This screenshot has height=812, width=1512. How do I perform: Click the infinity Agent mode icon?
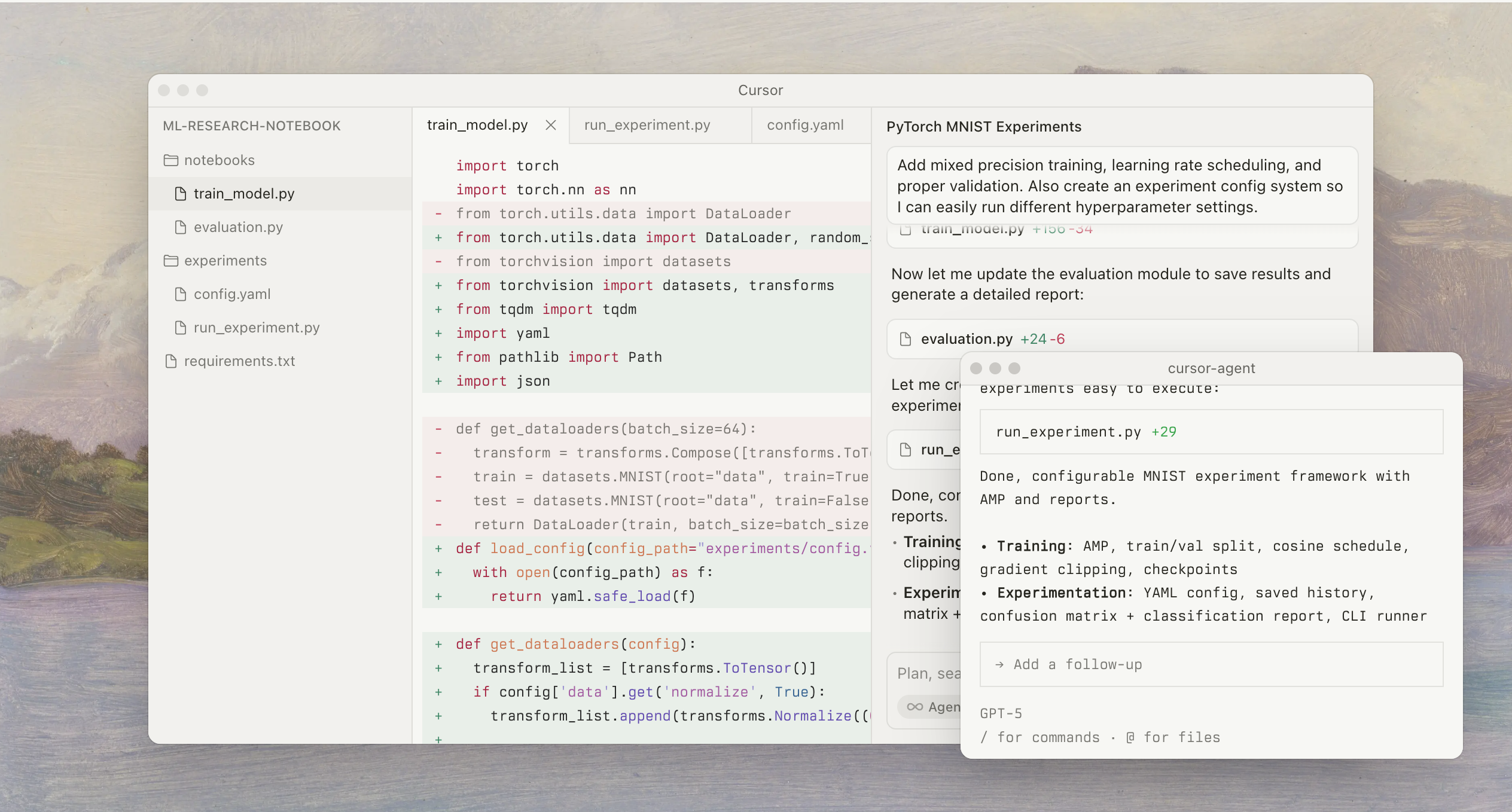pyautogui.click(x=914, y=707)
